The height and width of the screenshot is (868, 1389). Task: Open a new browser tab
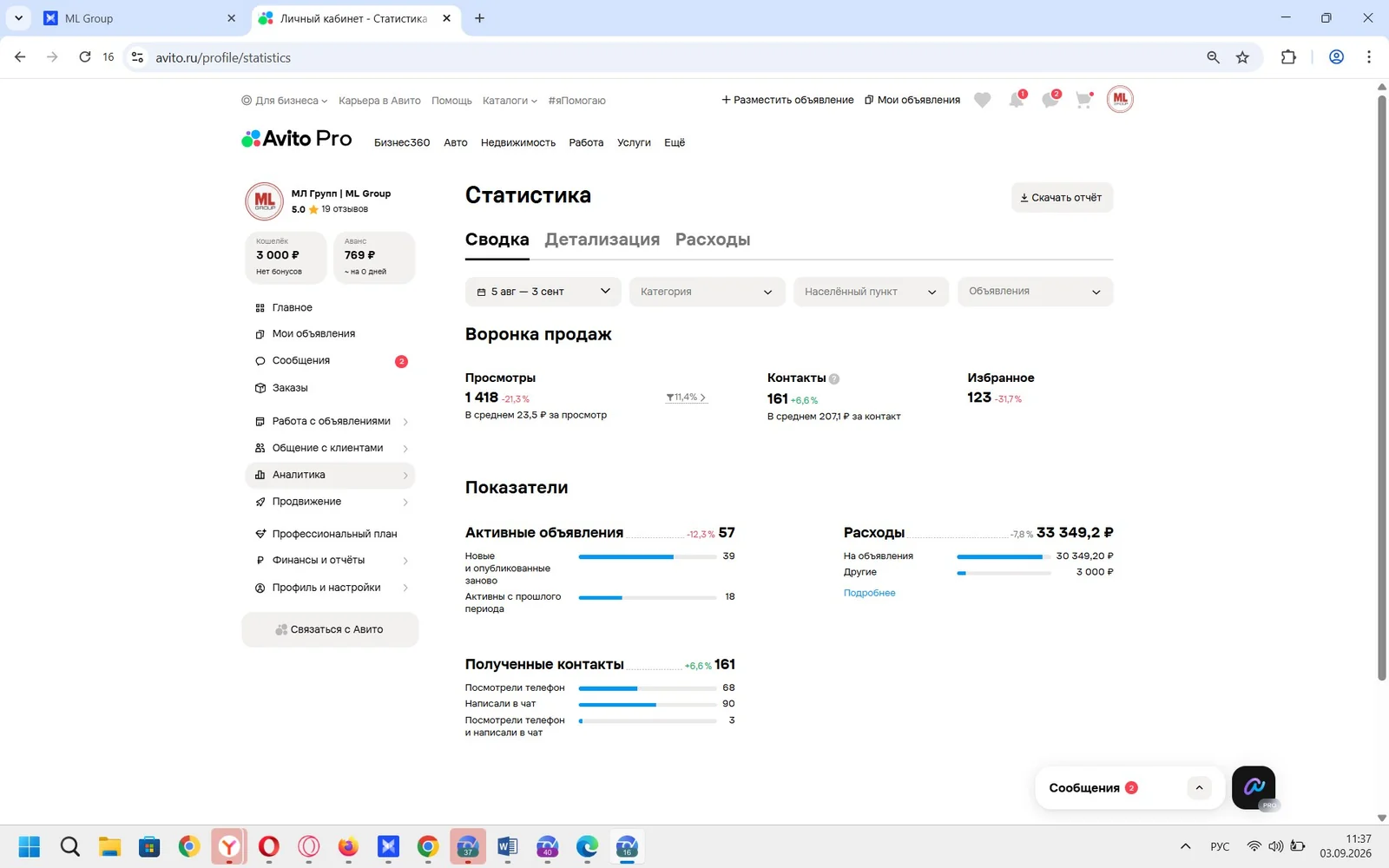click(479, 18)
